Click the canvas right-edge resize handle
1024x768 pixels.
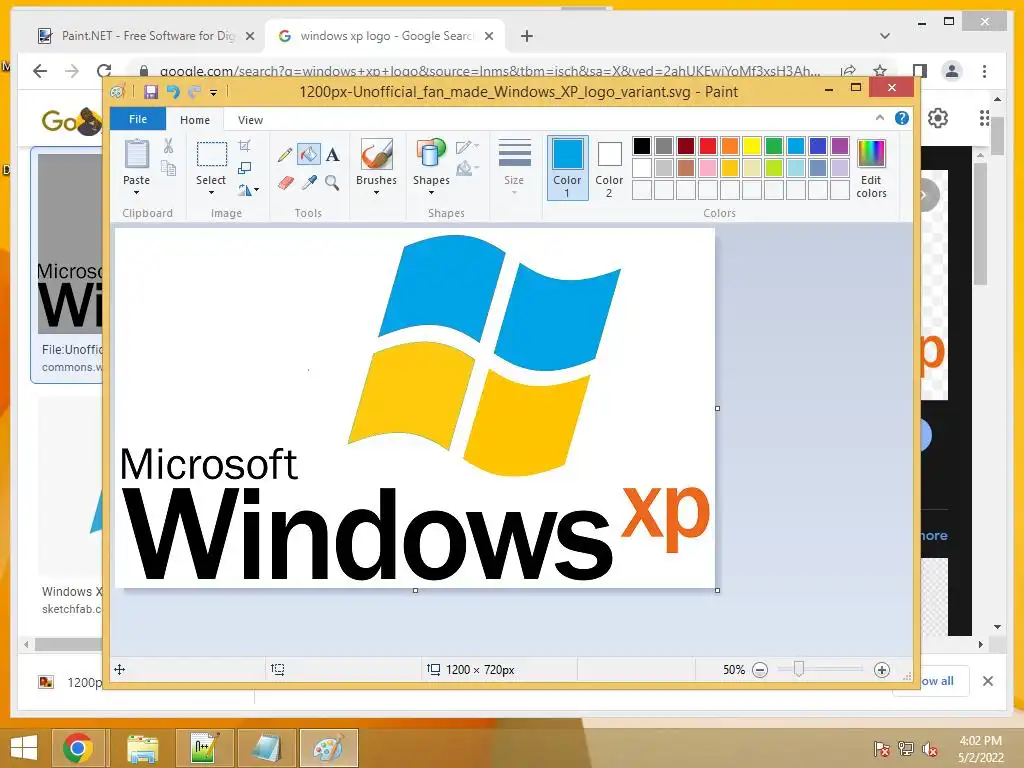717,408
